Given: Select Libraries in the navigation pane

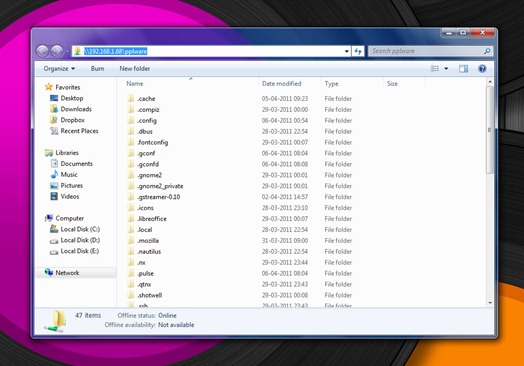Looking at the screenshot, I should point(67,152).
